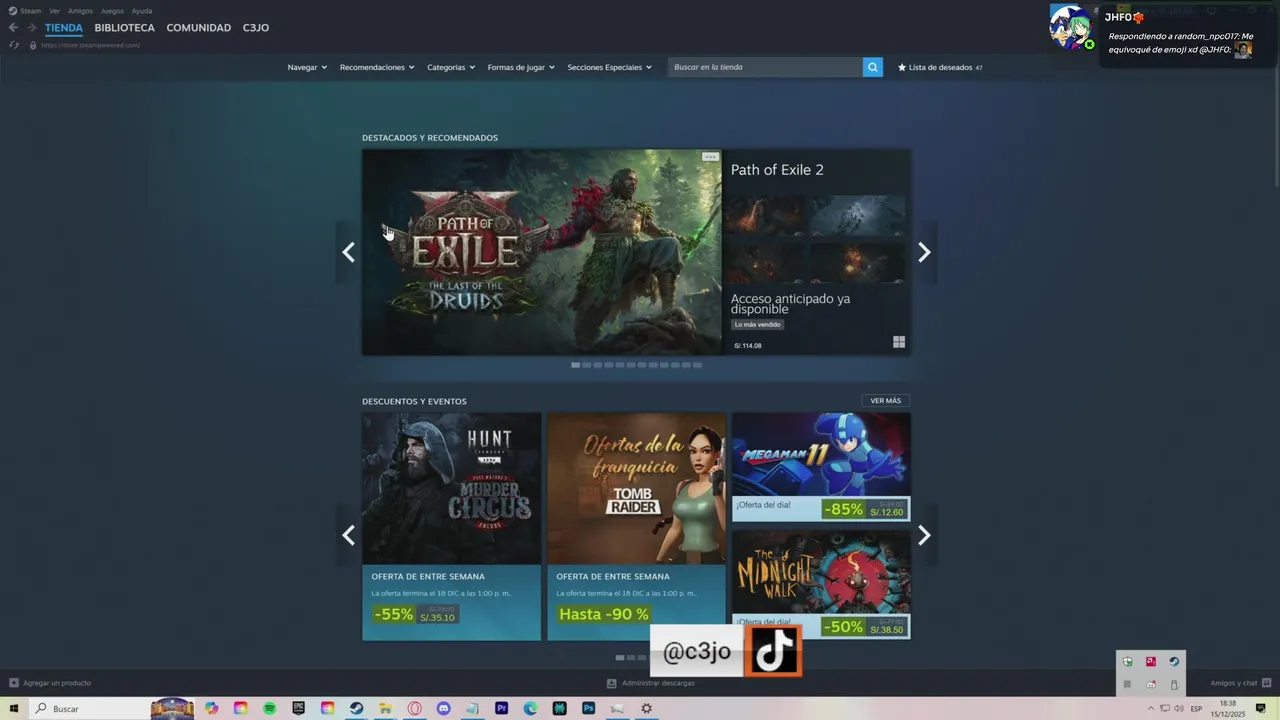Open Spotify from the taskbar
This screenshot has height=720, width=1280.
[269, 708]
